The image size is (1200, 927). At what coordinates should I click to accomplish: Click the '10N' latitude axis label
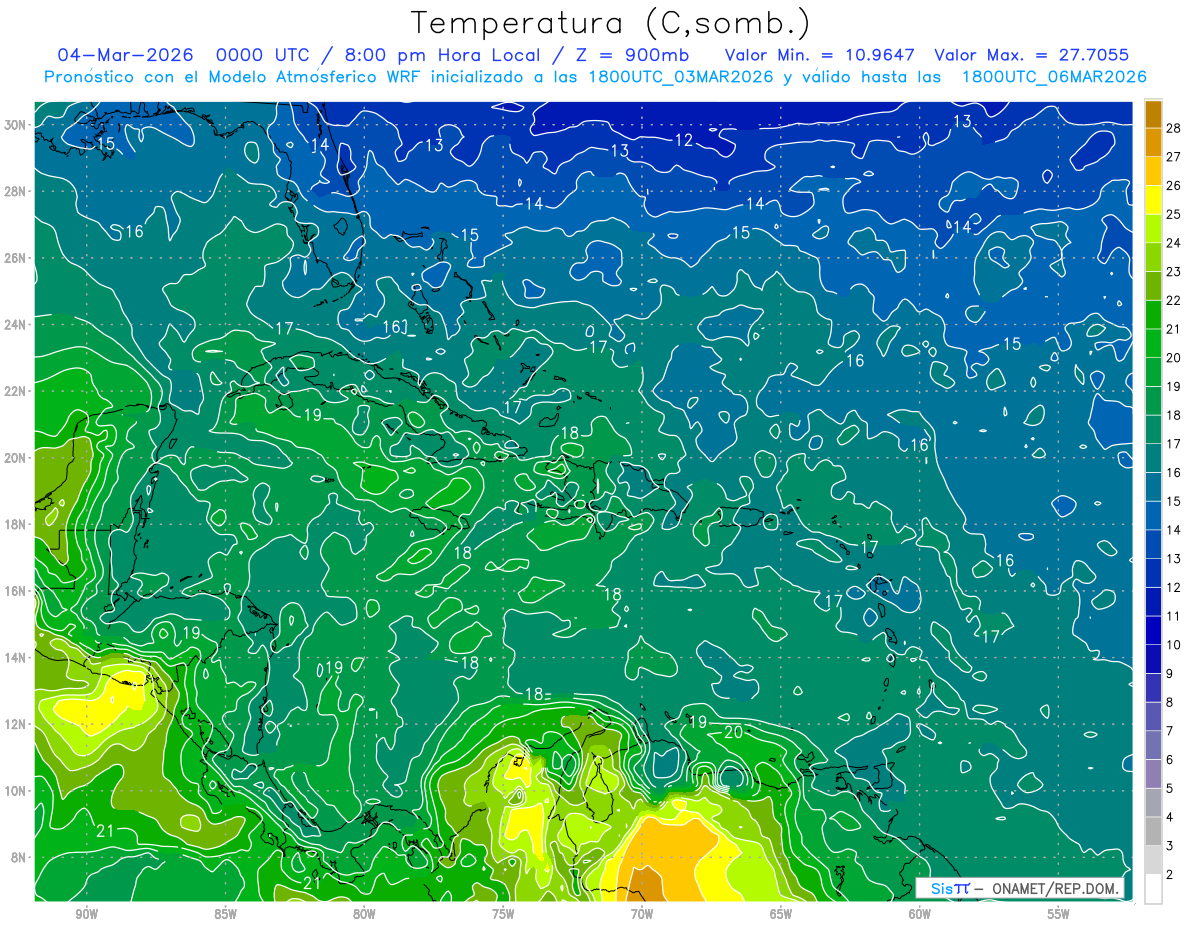pos(17,791)
